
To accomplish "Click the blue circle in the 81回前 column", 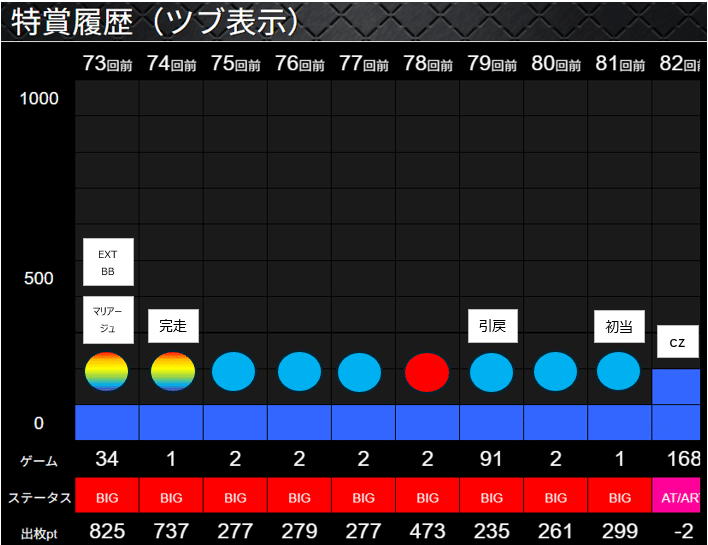I will tap(619, 371).
